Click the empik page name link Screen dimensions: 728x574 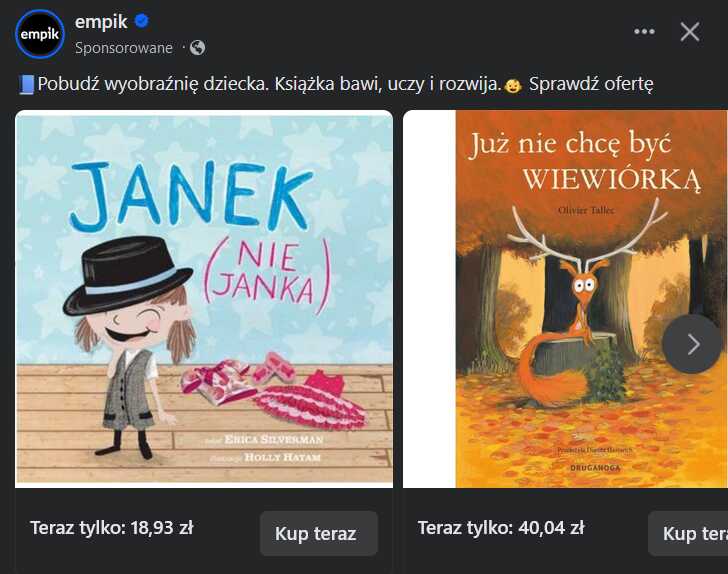coord(101,22)
